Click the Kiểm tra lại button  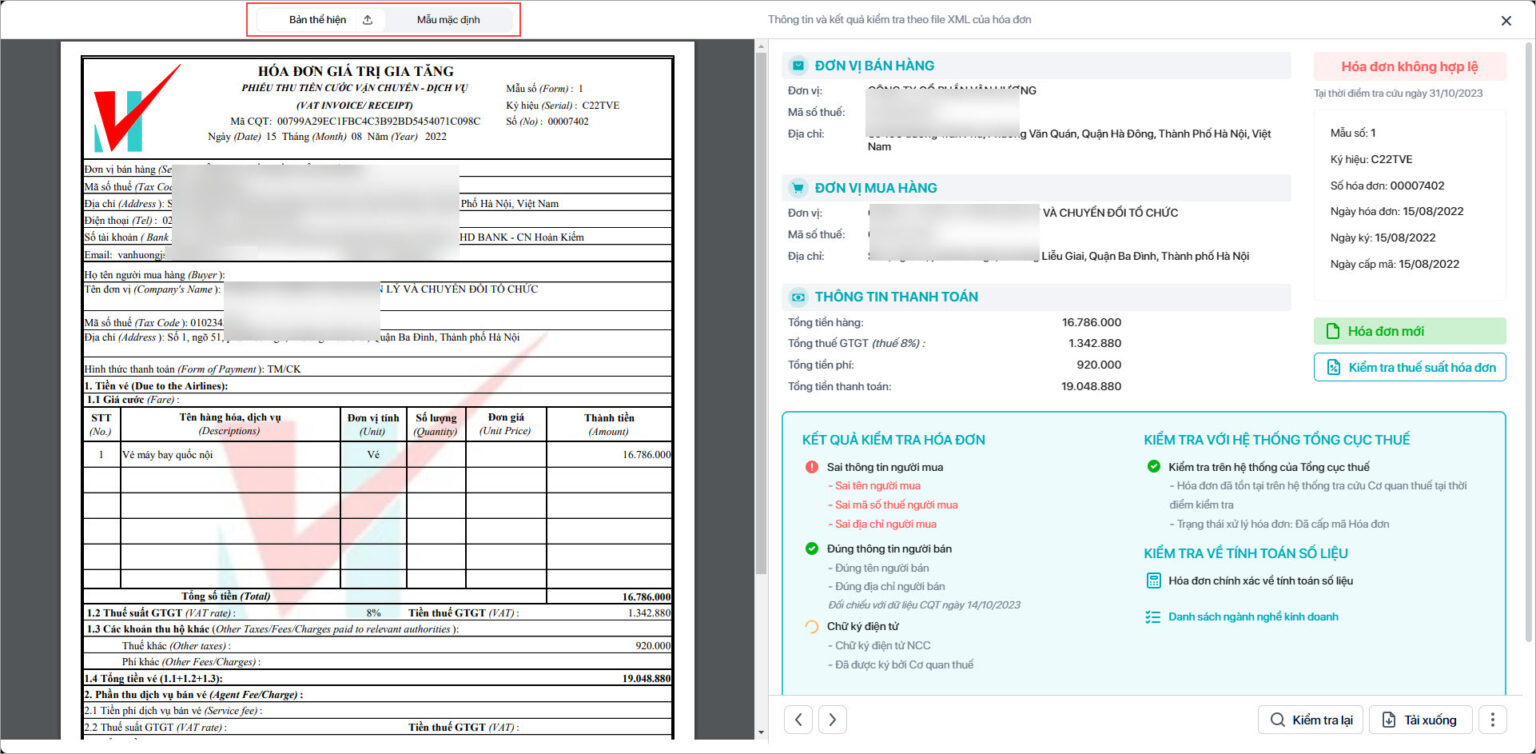click(1311, 719)
